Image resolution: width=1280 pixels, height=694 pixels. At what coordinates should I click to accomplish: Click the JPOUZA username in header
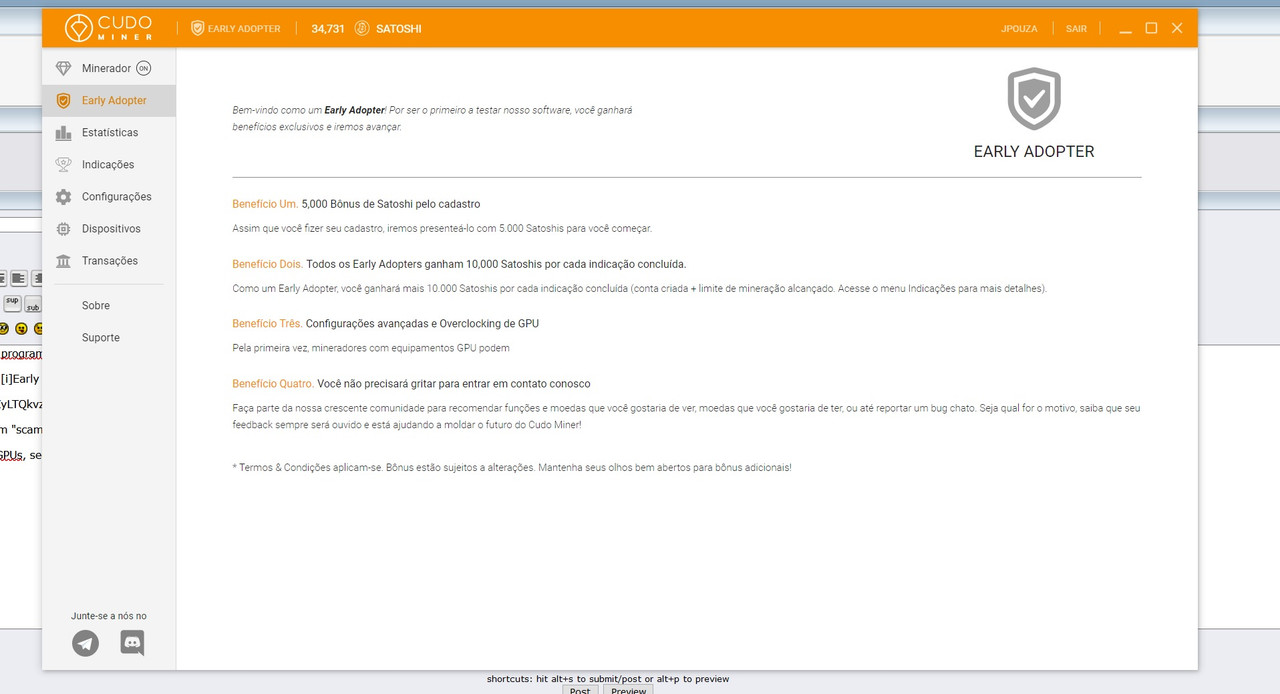click(1019, 29)
